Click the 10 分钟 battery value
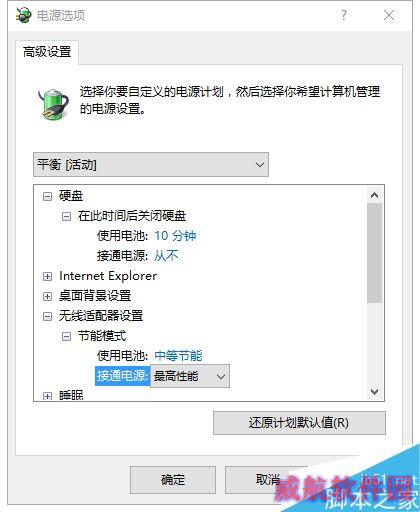The height and width of the screenshot is (512, 420). tap(175, 236)
